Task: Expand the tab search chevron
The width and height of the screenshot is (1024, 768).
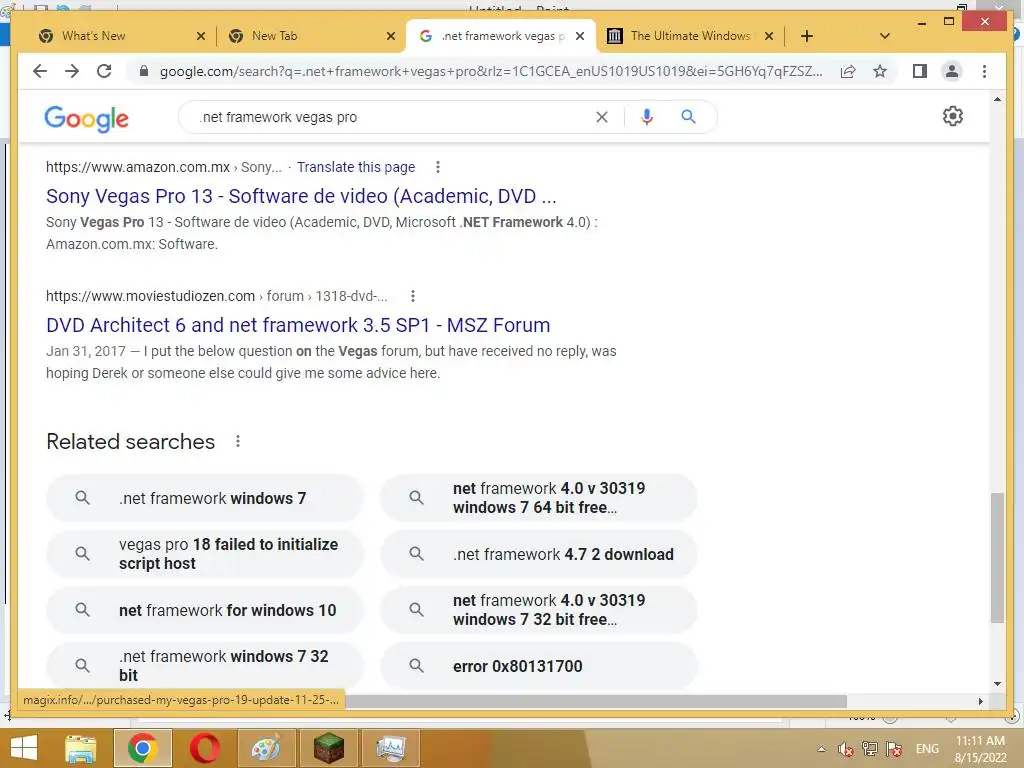Action: click(885, 36)
